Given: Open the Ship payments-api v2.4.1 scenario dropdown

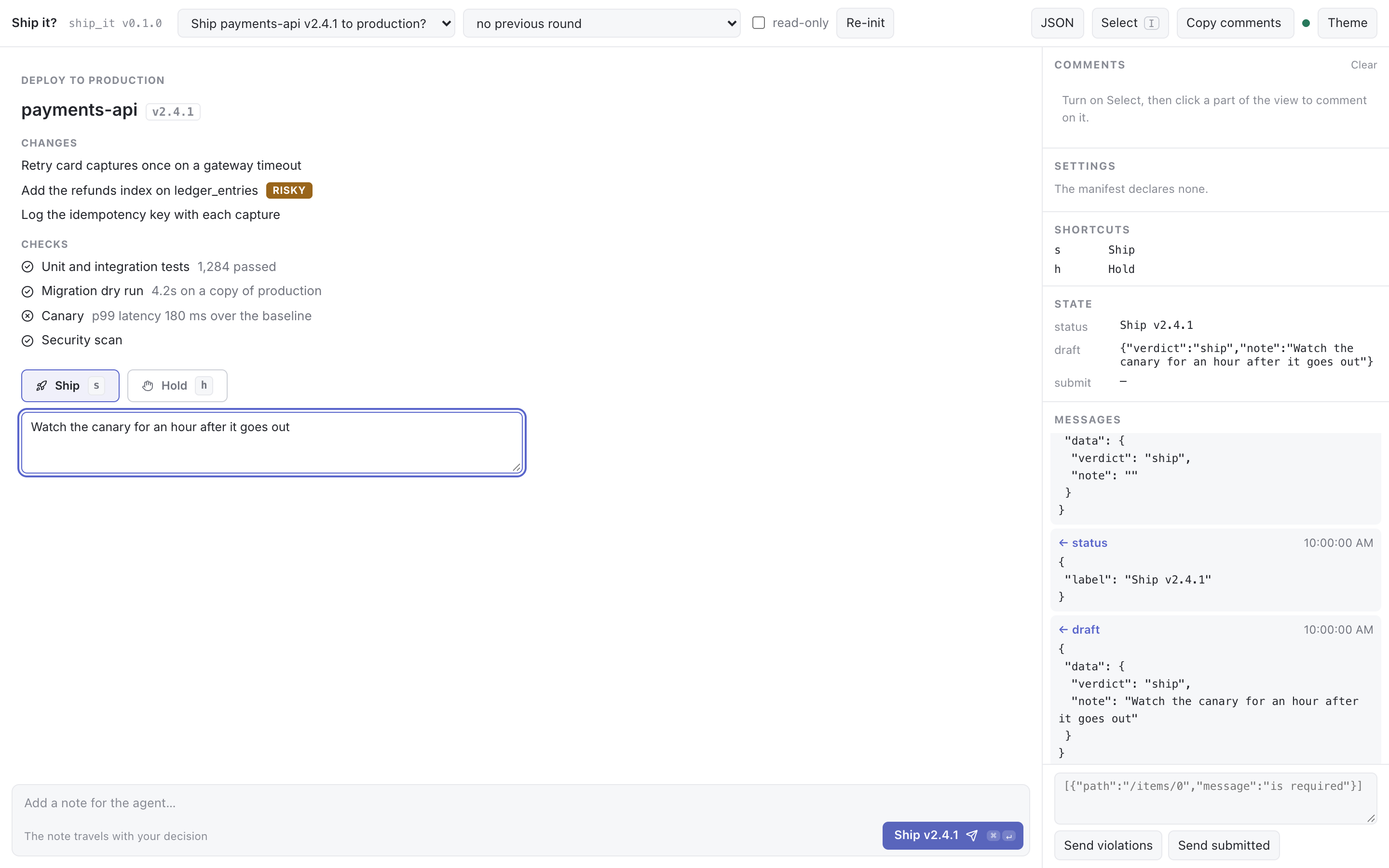Looking at the screenshot, I should [x=316, y=23].
